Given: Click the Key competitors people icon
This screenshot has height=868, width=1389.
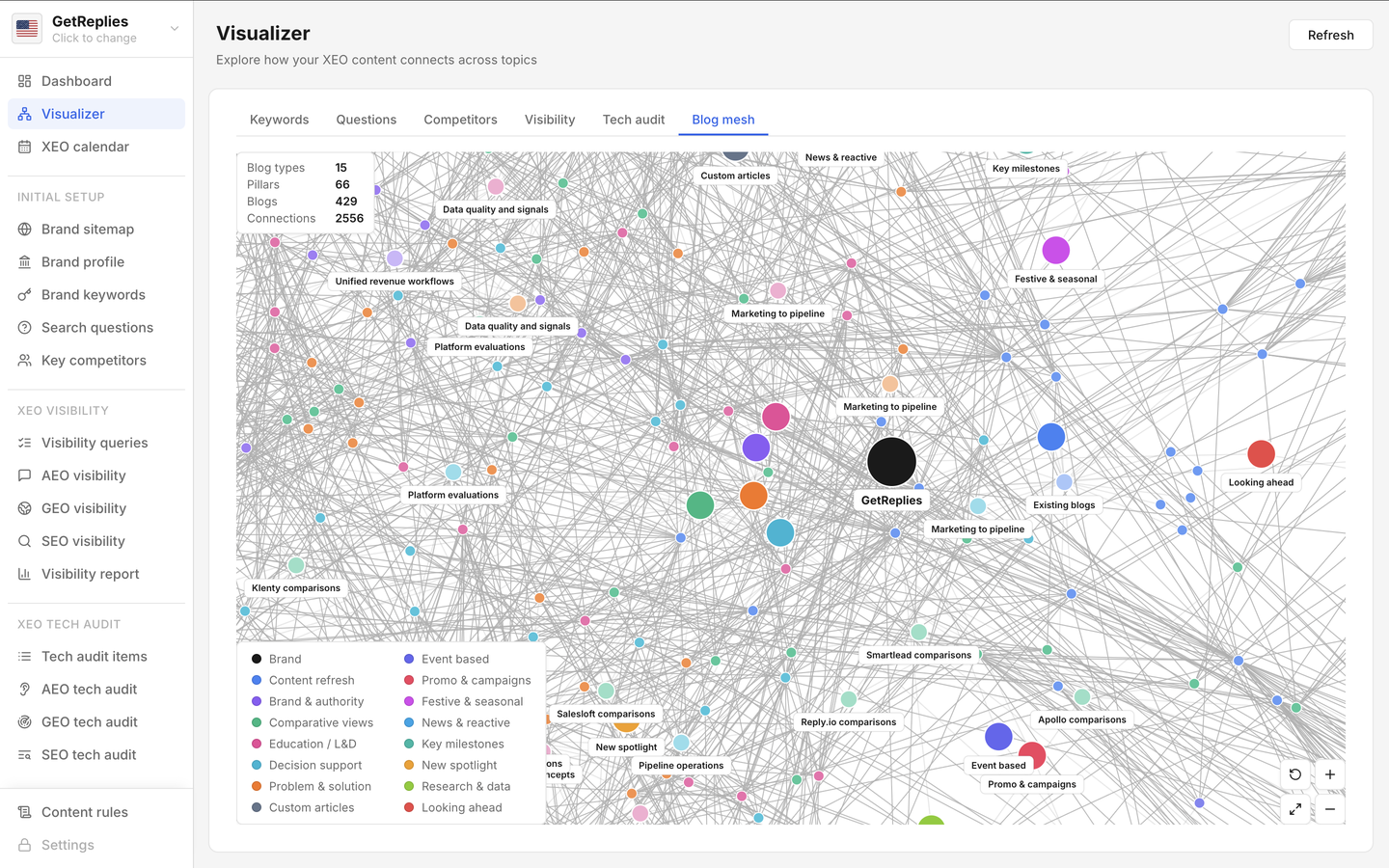Looking at the screenshot, I should pyautogui.click(x=25, y=361).
